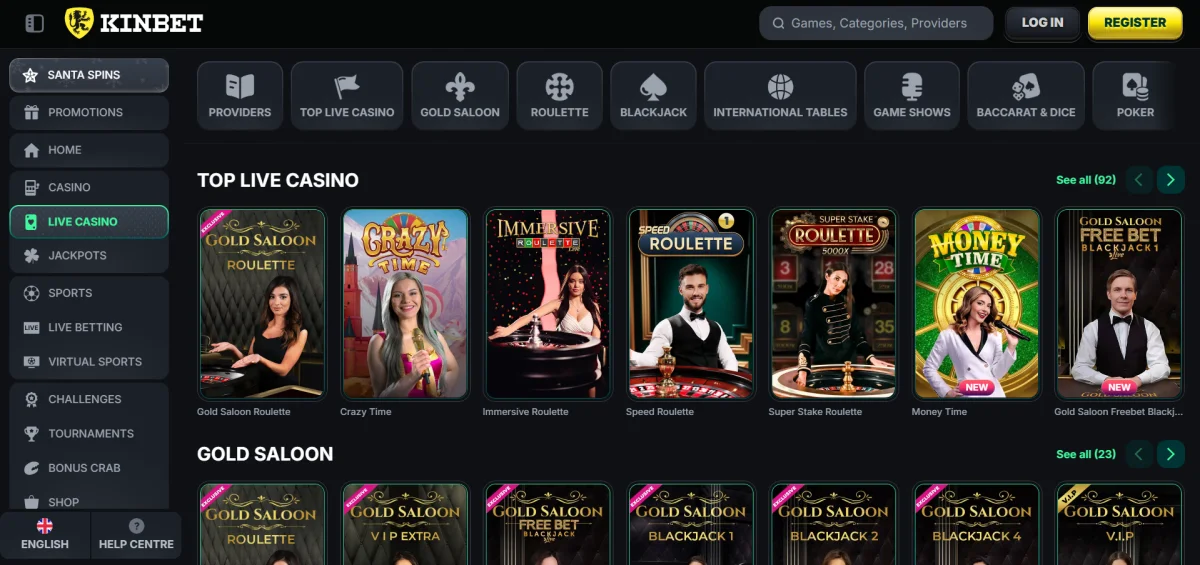
Task: Select Jackpots in the sidebar
Action: [x=89, y=255]
